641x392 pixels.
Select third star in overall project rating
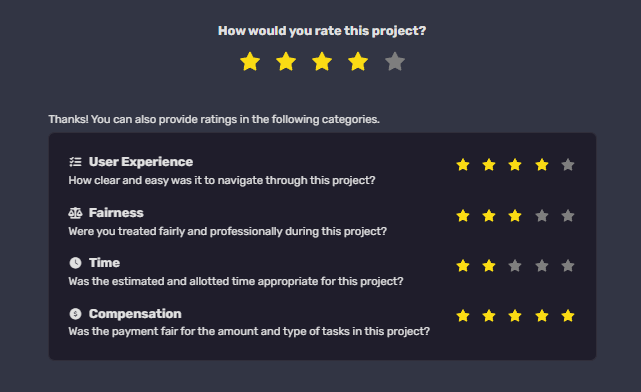tap(322, 62)
